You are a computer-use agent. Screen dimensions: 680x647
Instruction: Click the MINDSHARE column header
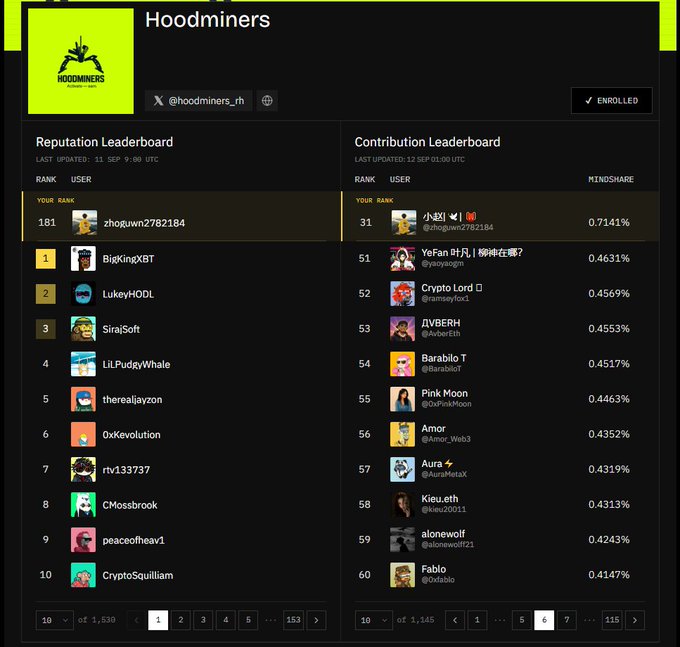[611, 180]
